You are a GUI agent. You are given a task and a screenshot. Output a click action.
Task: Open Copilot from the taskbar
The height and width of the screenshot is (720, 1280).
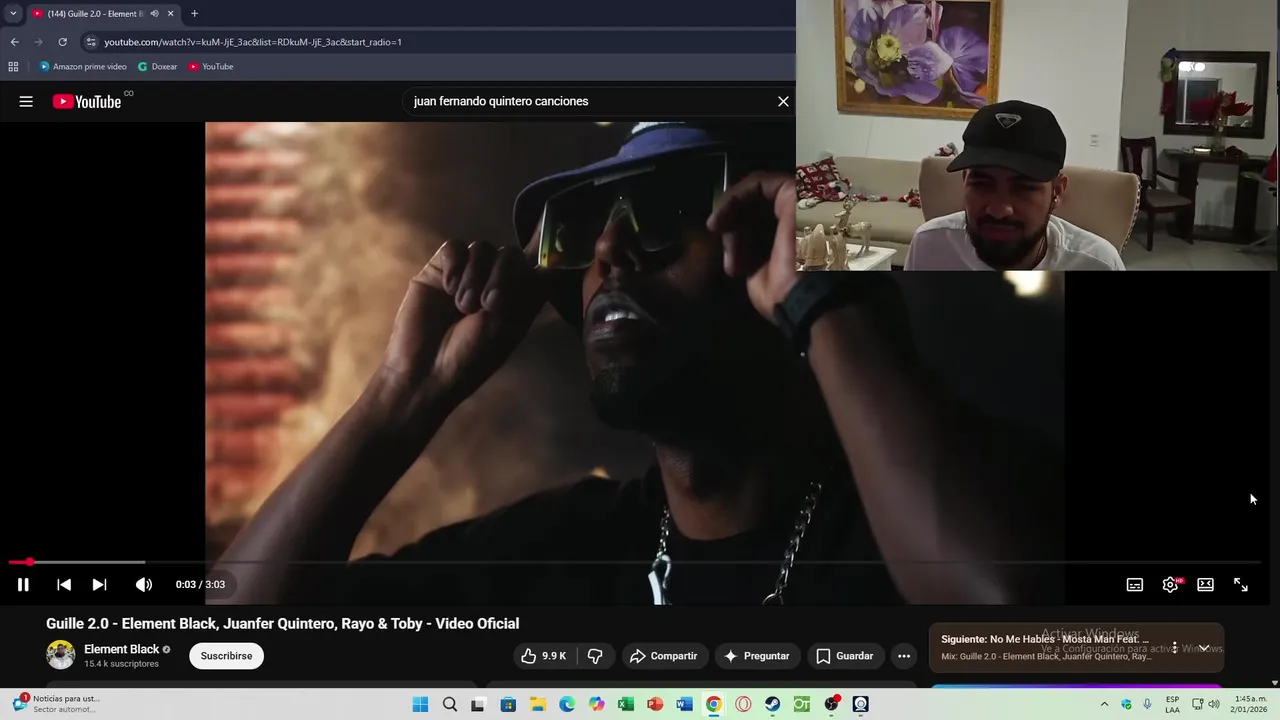pos(596,704)
